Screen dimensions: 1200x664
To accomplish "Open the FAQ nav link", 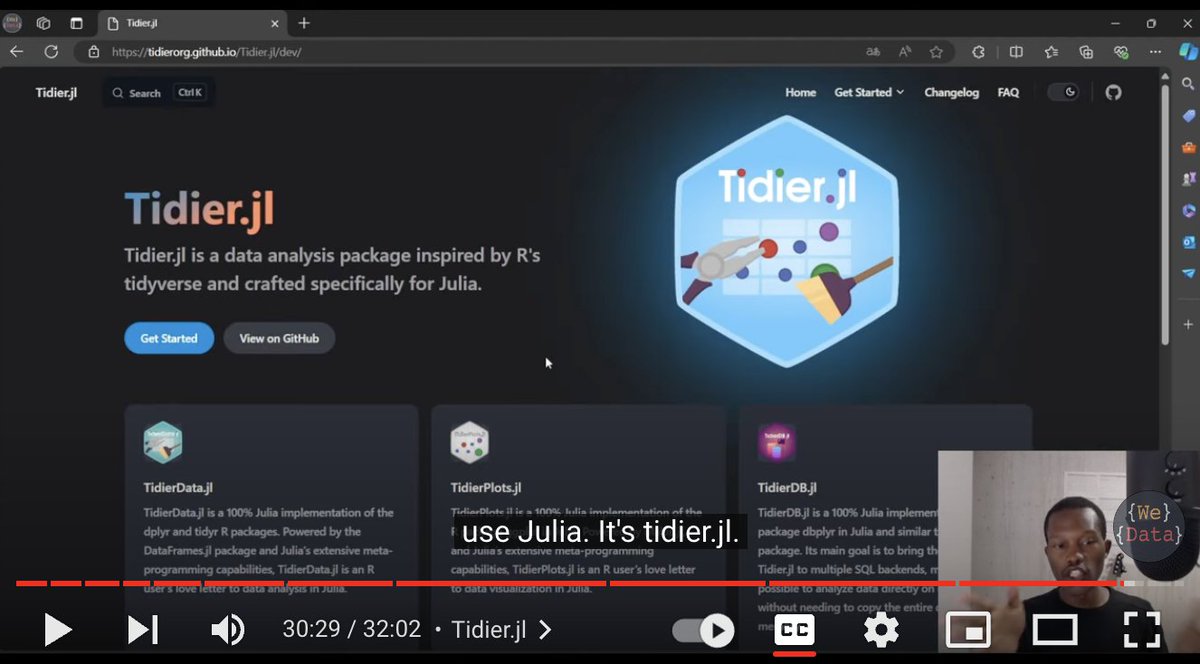I will pos(1008,92).
